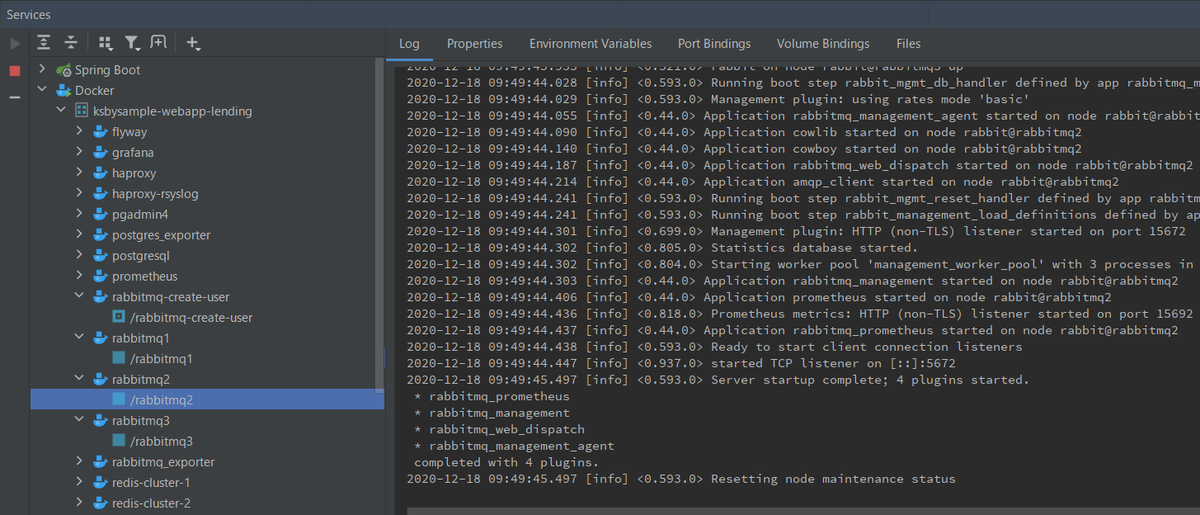Collapse the rabbitmq1 service
1200x515 pixels.
pos(80,338)
